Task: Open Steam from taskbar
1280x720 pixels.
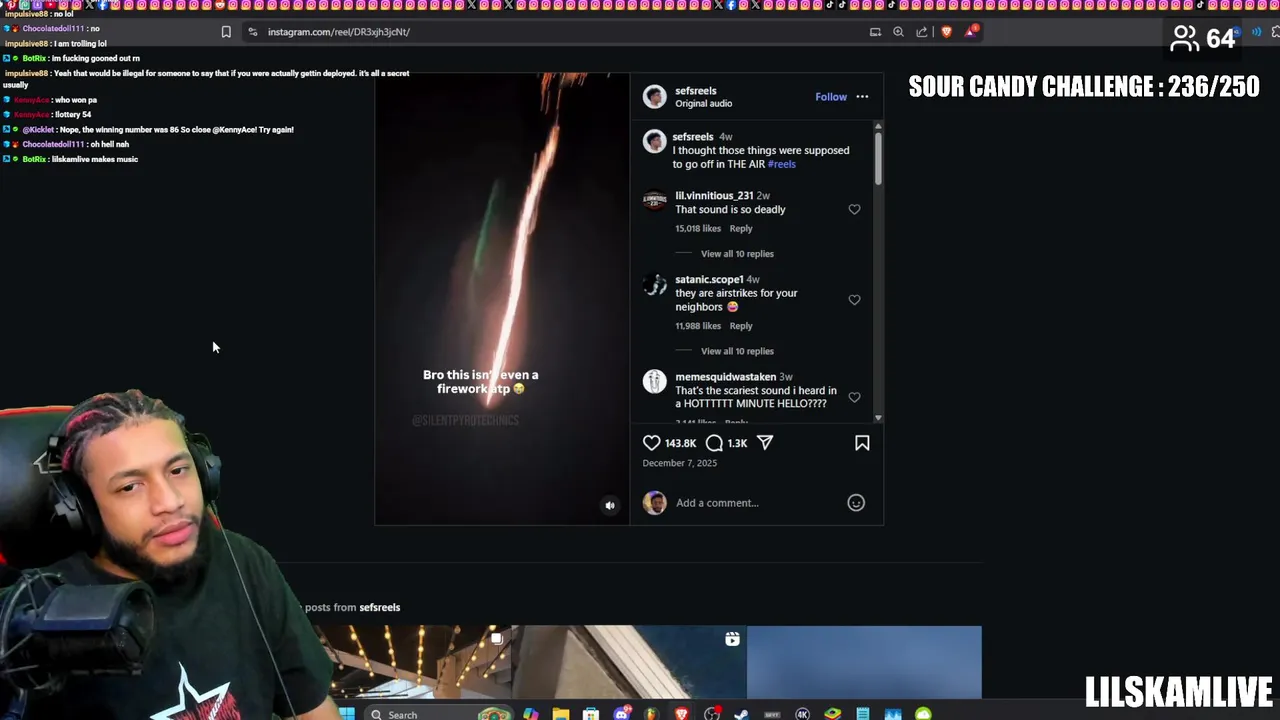Action: [x=741, y=714]
